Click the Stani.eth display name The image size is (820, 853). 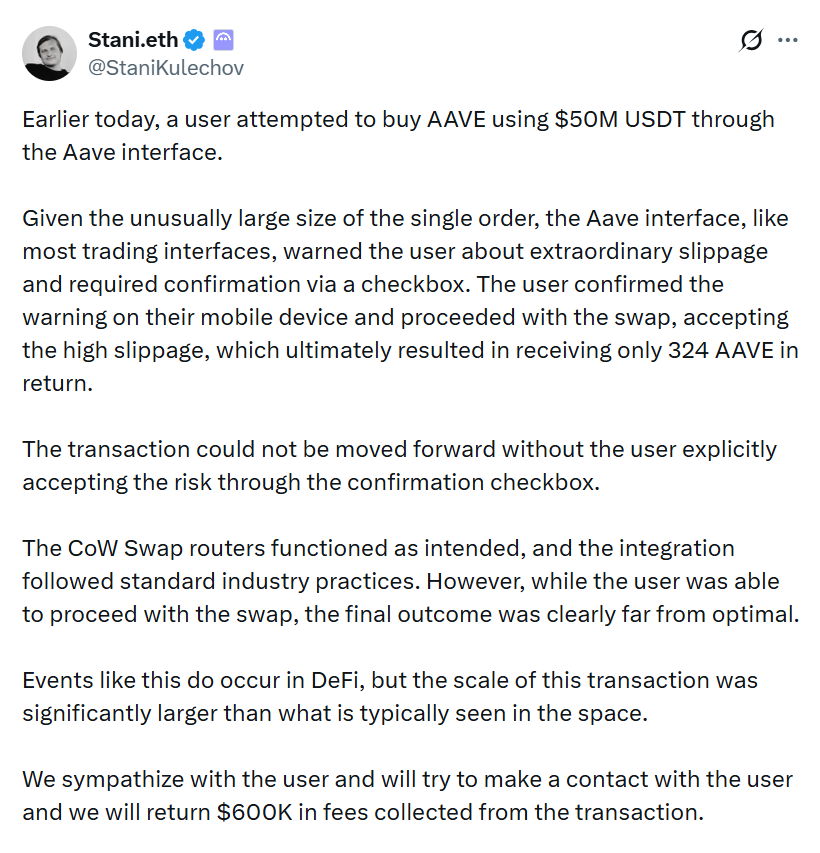pyautogui.click(x=133, y=40)
